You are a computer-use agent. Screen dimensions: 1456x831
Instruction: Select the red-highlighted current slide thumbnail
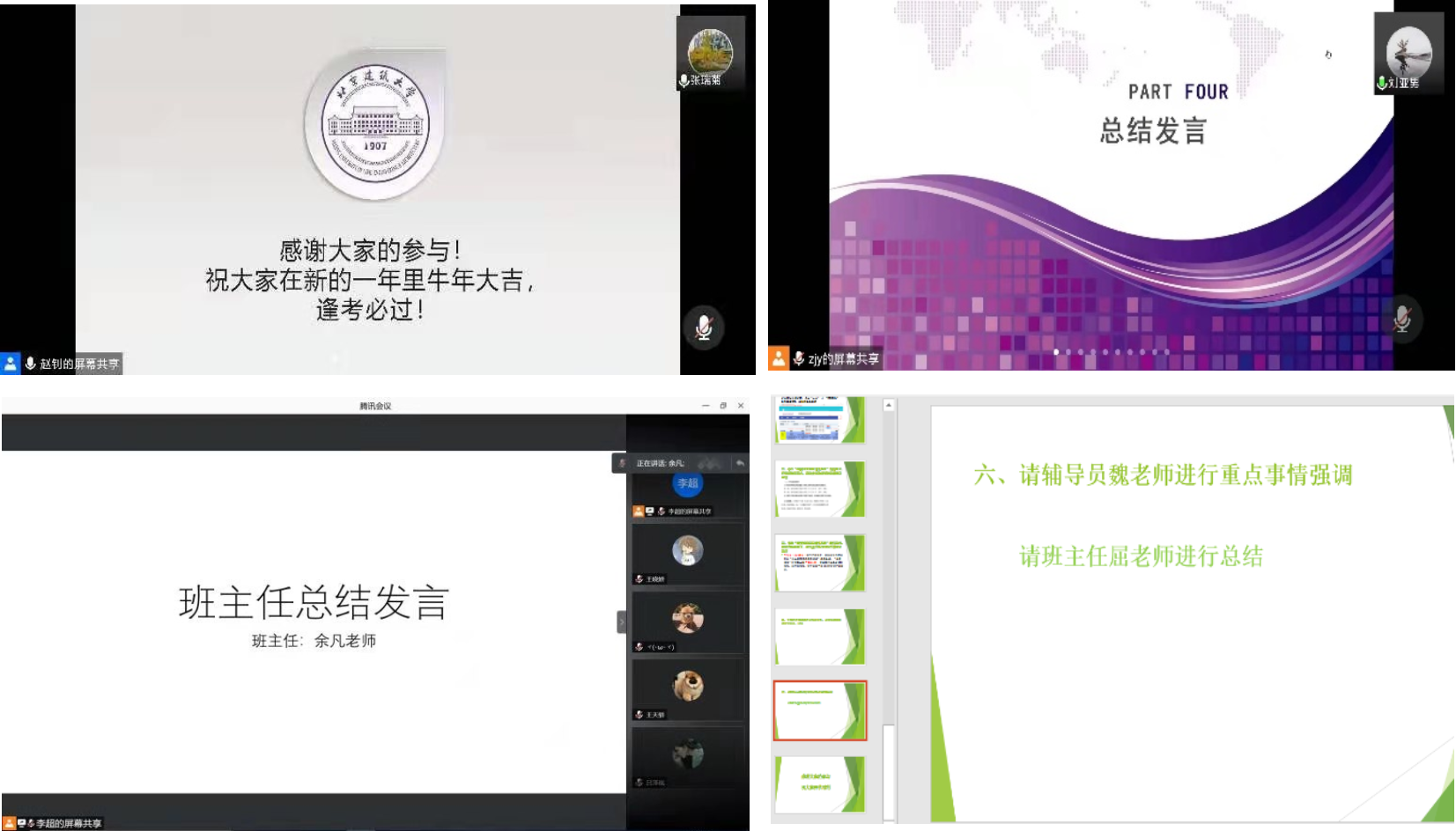point(819,710)
